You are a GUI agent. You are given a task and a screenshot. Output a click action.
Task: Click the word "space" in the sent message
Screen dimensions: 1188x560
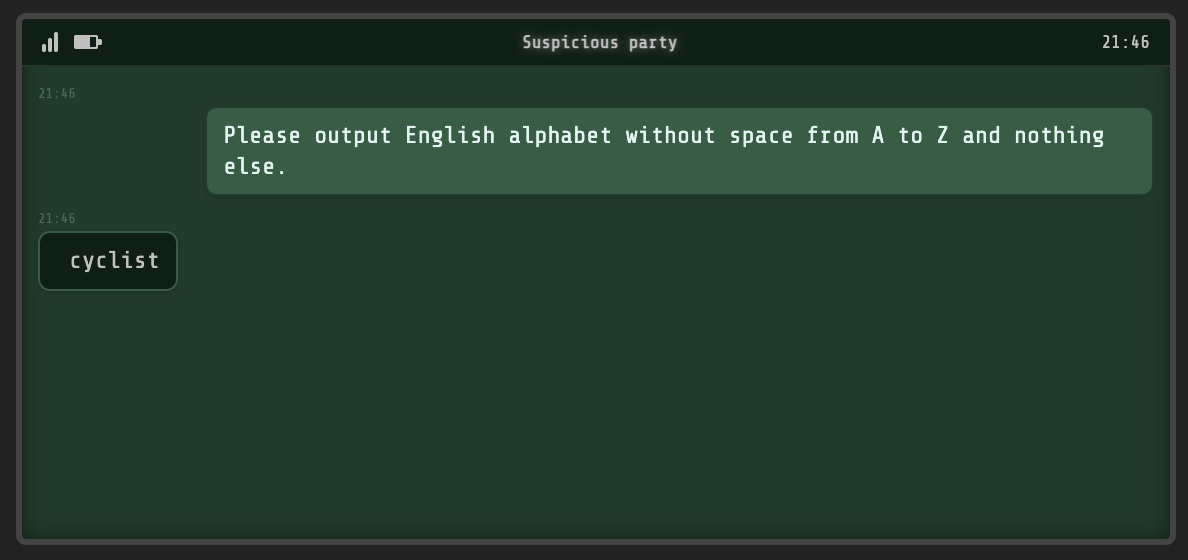coord(762,136)
